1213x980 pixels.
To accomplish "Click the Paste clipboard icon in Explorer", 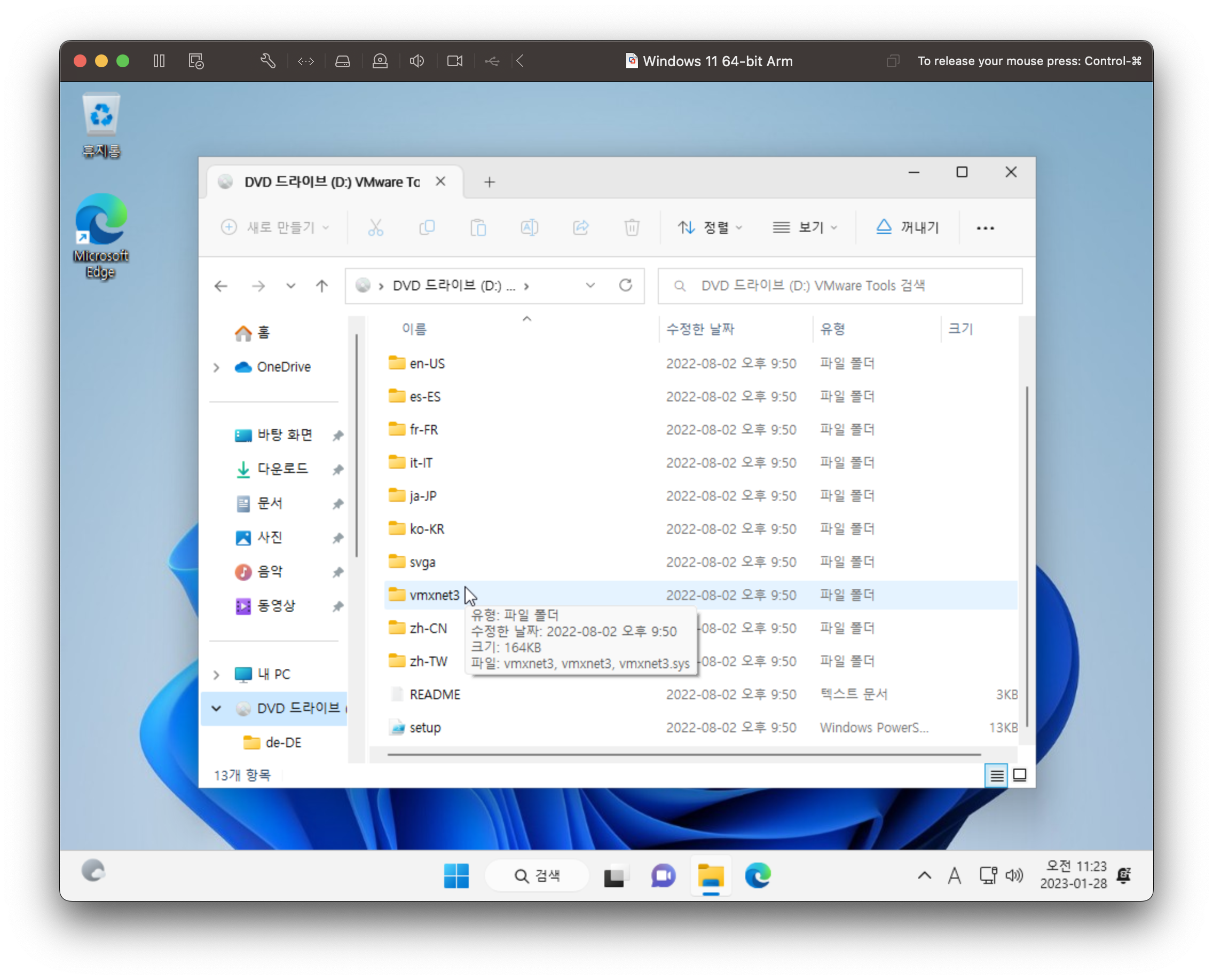I will click(478, 227).
